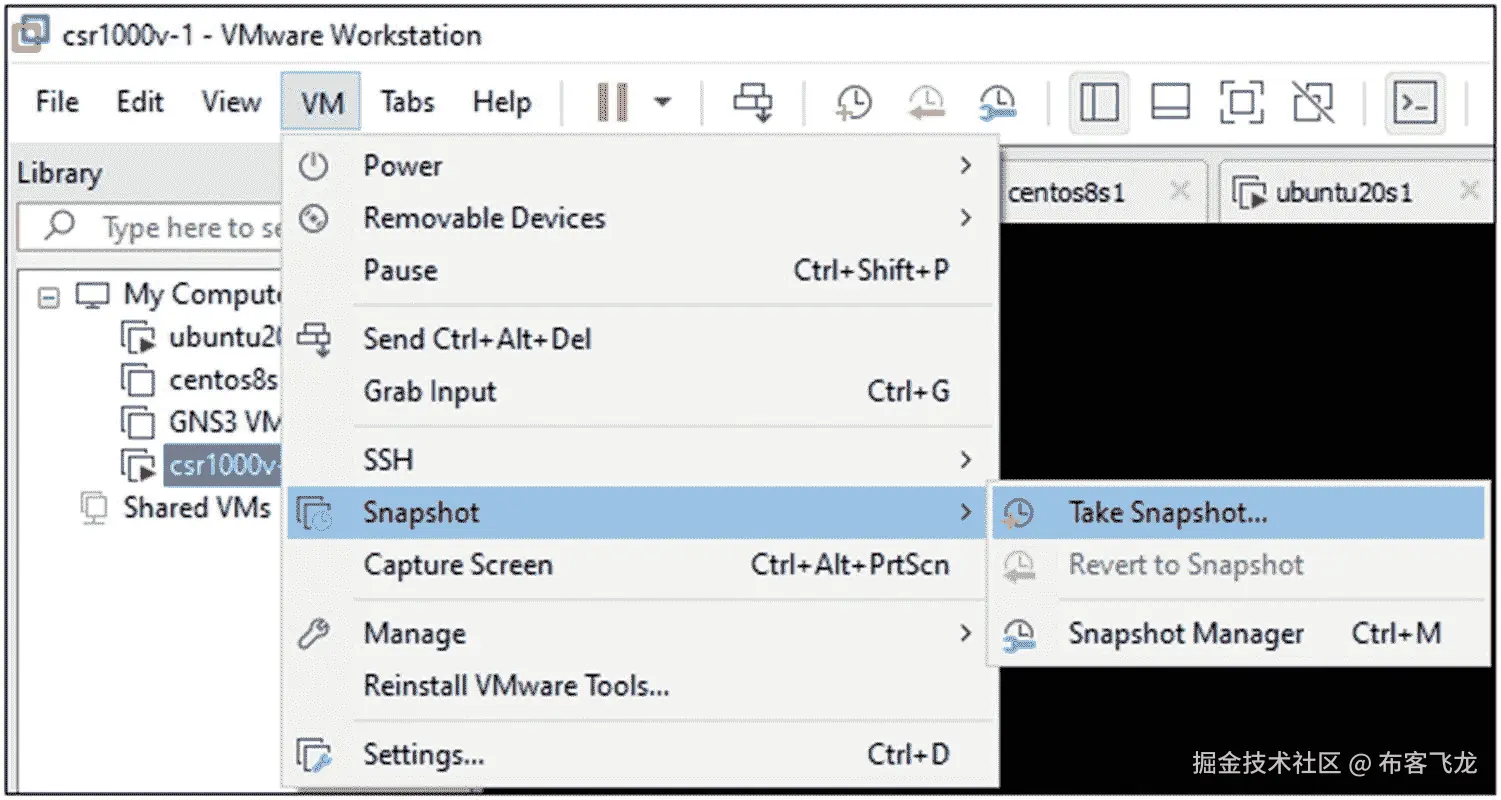Click the pause VM toolbar icon

pos(612,102)
